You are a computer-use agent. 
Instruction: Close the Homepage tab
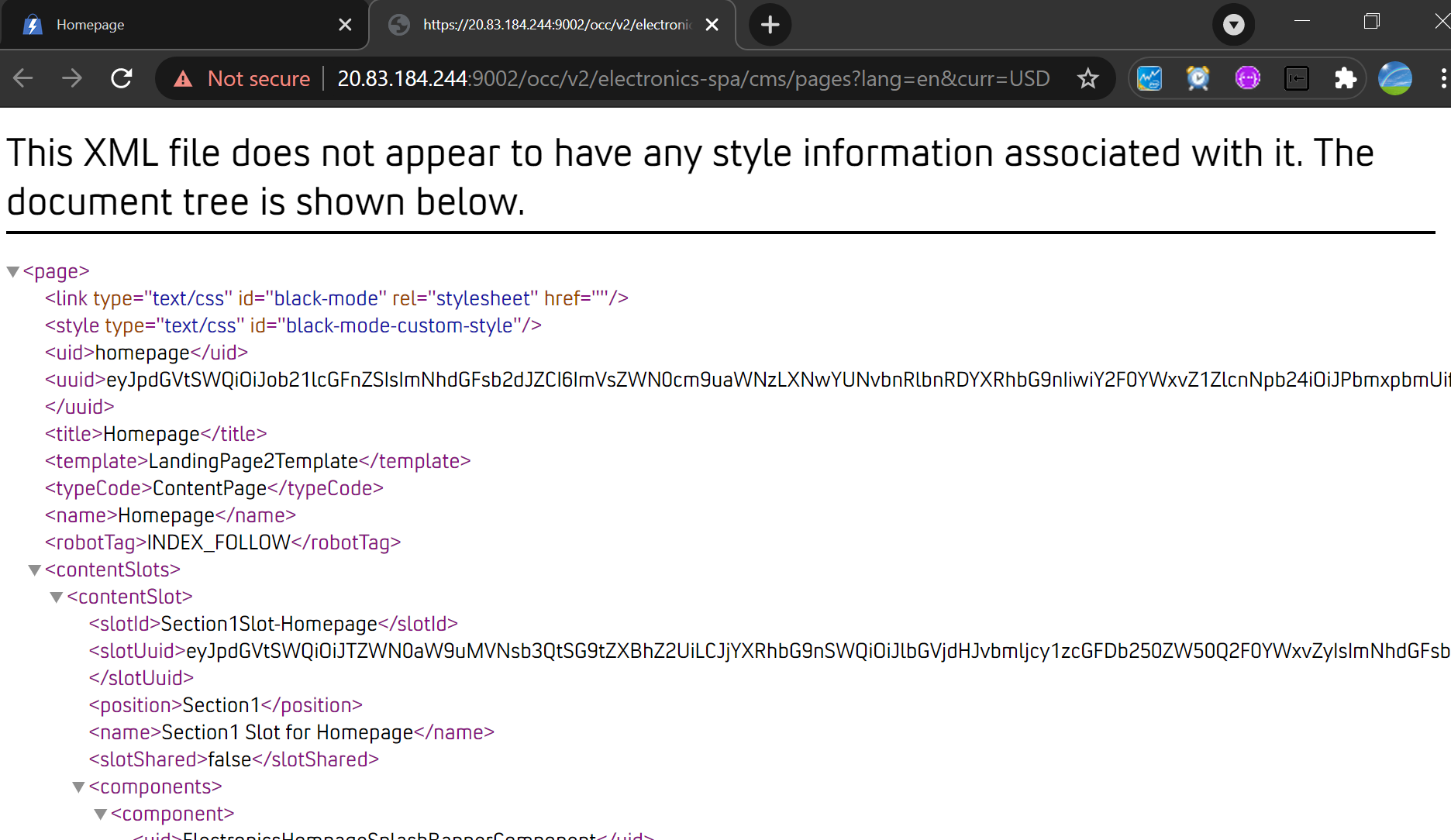tap(346, 25)
